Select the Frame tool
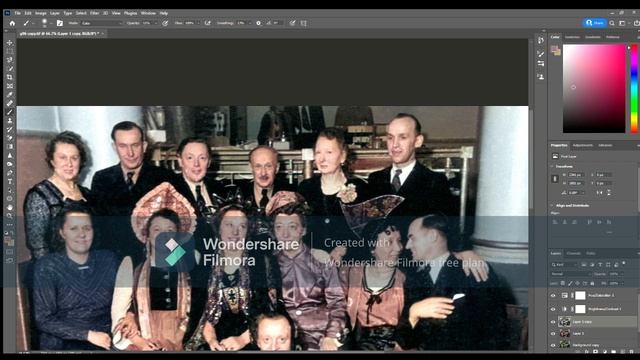The image size is (640, 360). pos(9,86)
